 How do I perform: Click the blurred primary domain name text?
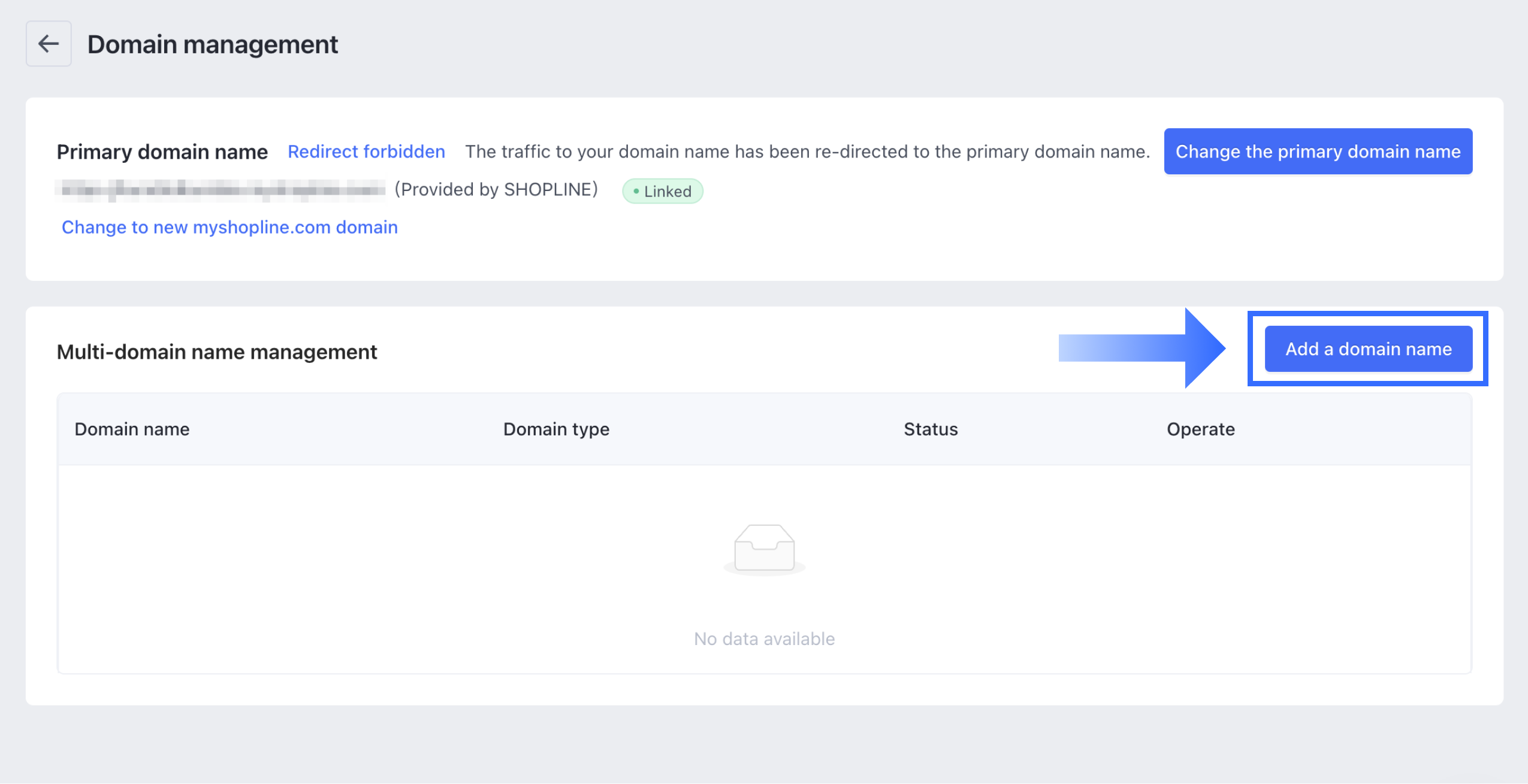tap(222, 189)
